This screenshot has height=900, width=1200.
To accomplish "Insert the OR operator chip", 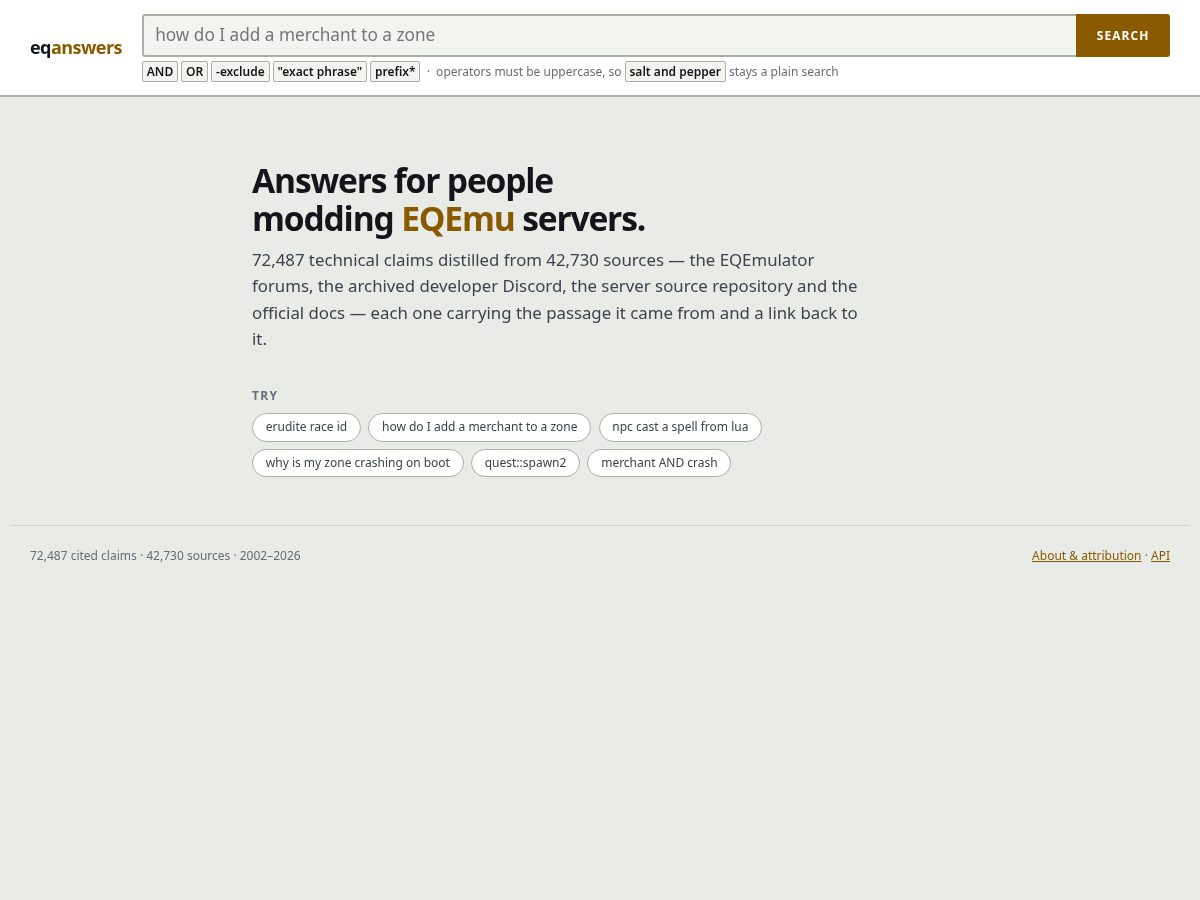I will click(x=194, y=72).
